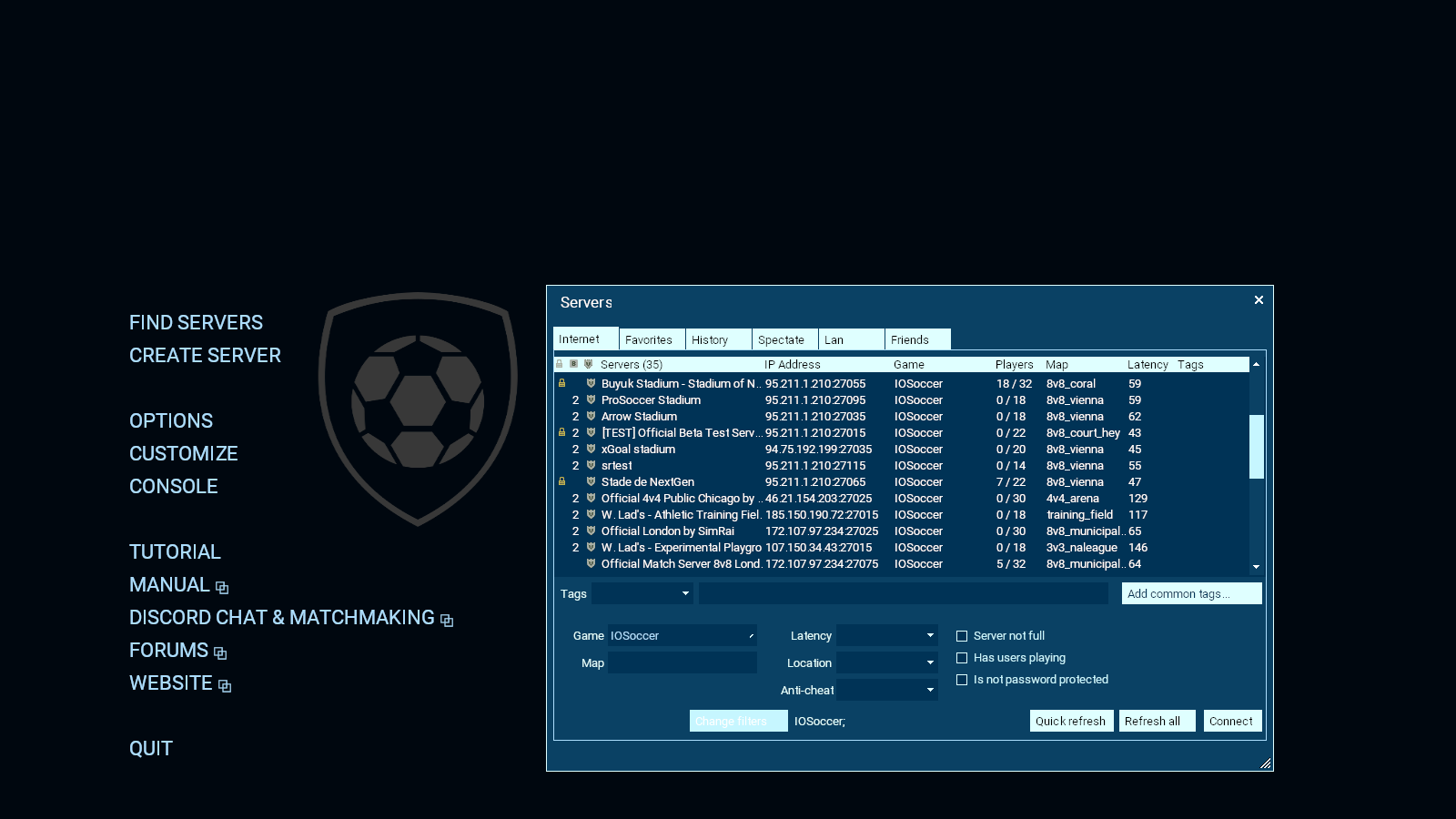Expand the Location filter dropdown

tap(887, 662)
